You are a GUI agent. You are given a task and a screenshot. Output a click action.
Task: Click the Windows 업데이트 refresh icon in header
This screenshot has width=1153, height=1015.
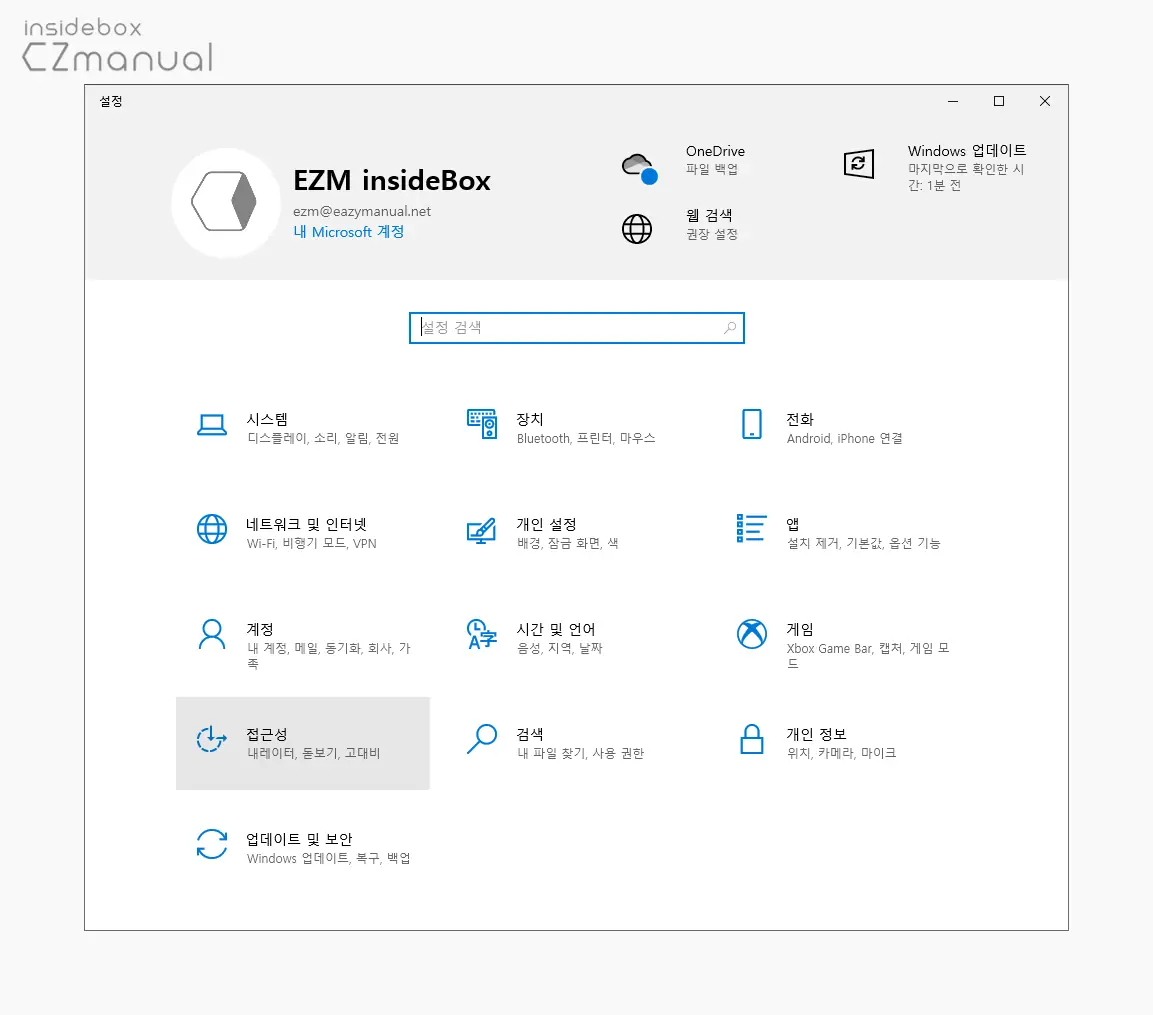point(859,163)
